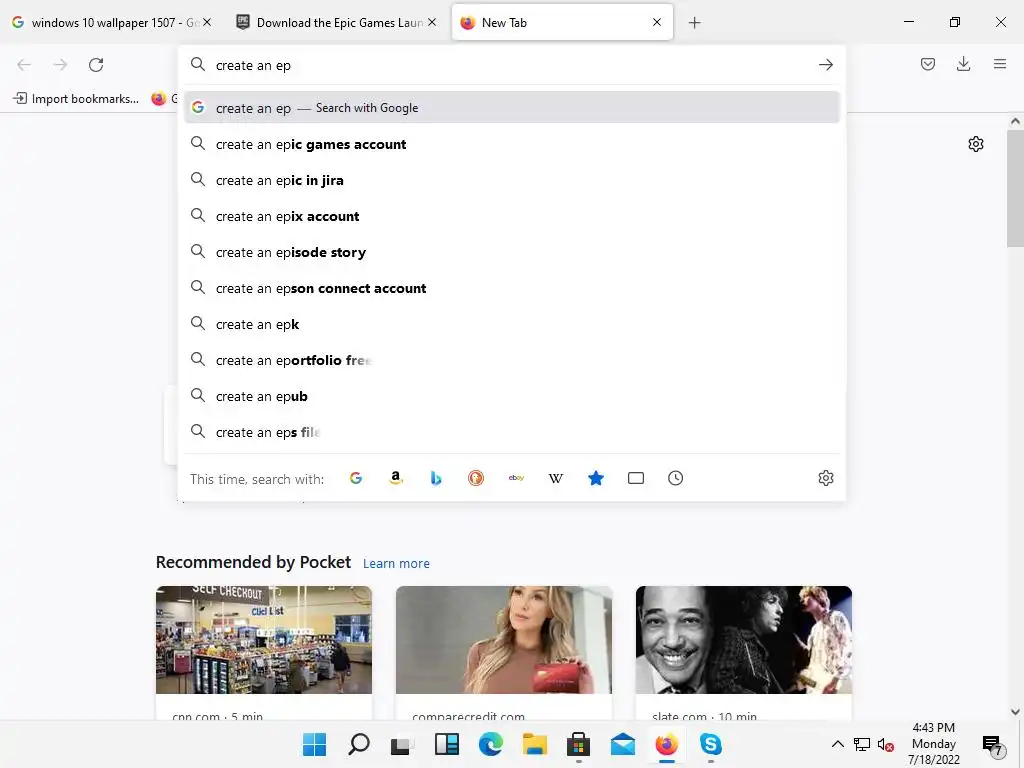This screenshot has width=1024, height=768.
Task: Close the Epic Games Launcher tab
Action: pyautogui.click(x=432, y=22)
